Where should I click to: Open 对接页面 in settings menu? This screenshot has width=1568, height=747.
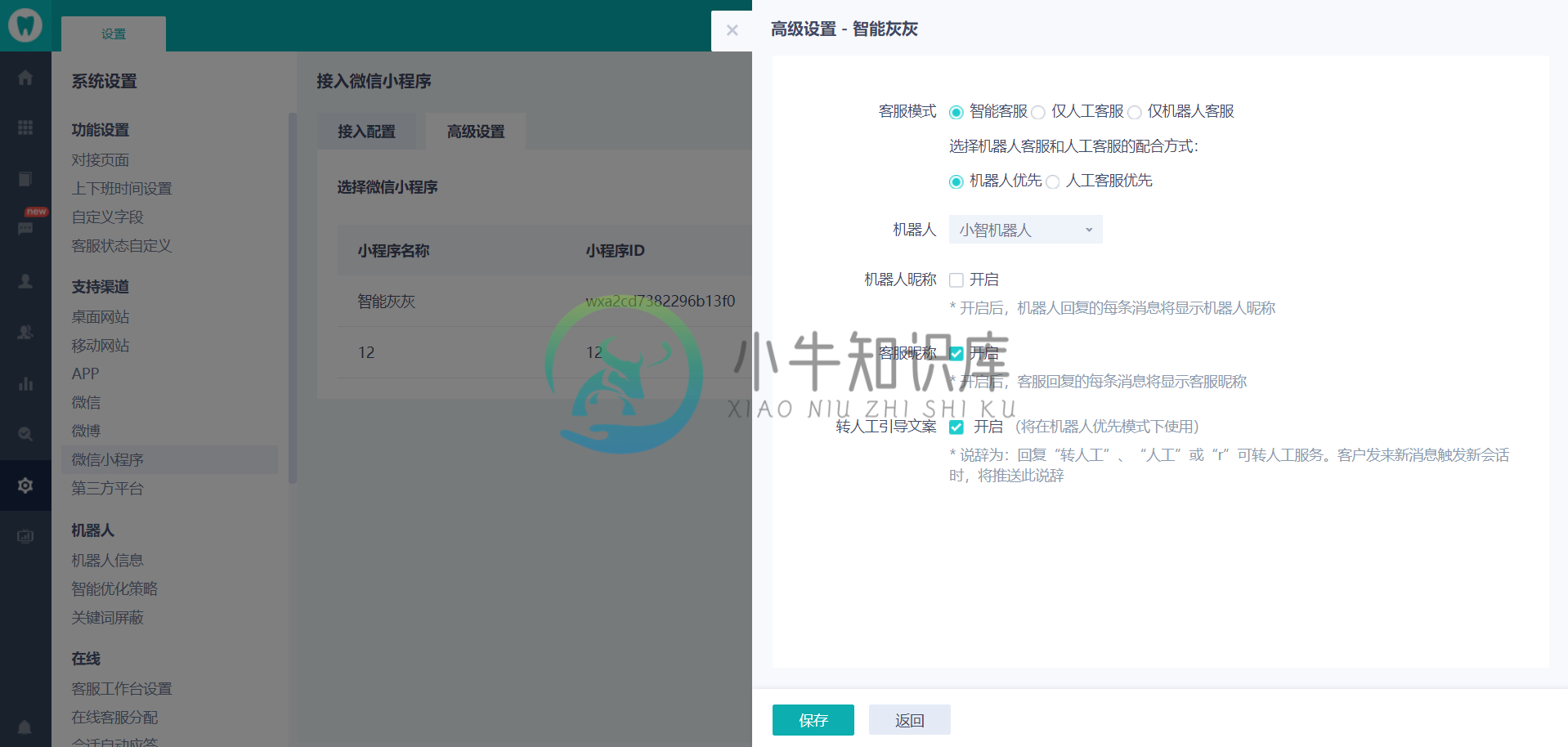[x=101, y=160]
